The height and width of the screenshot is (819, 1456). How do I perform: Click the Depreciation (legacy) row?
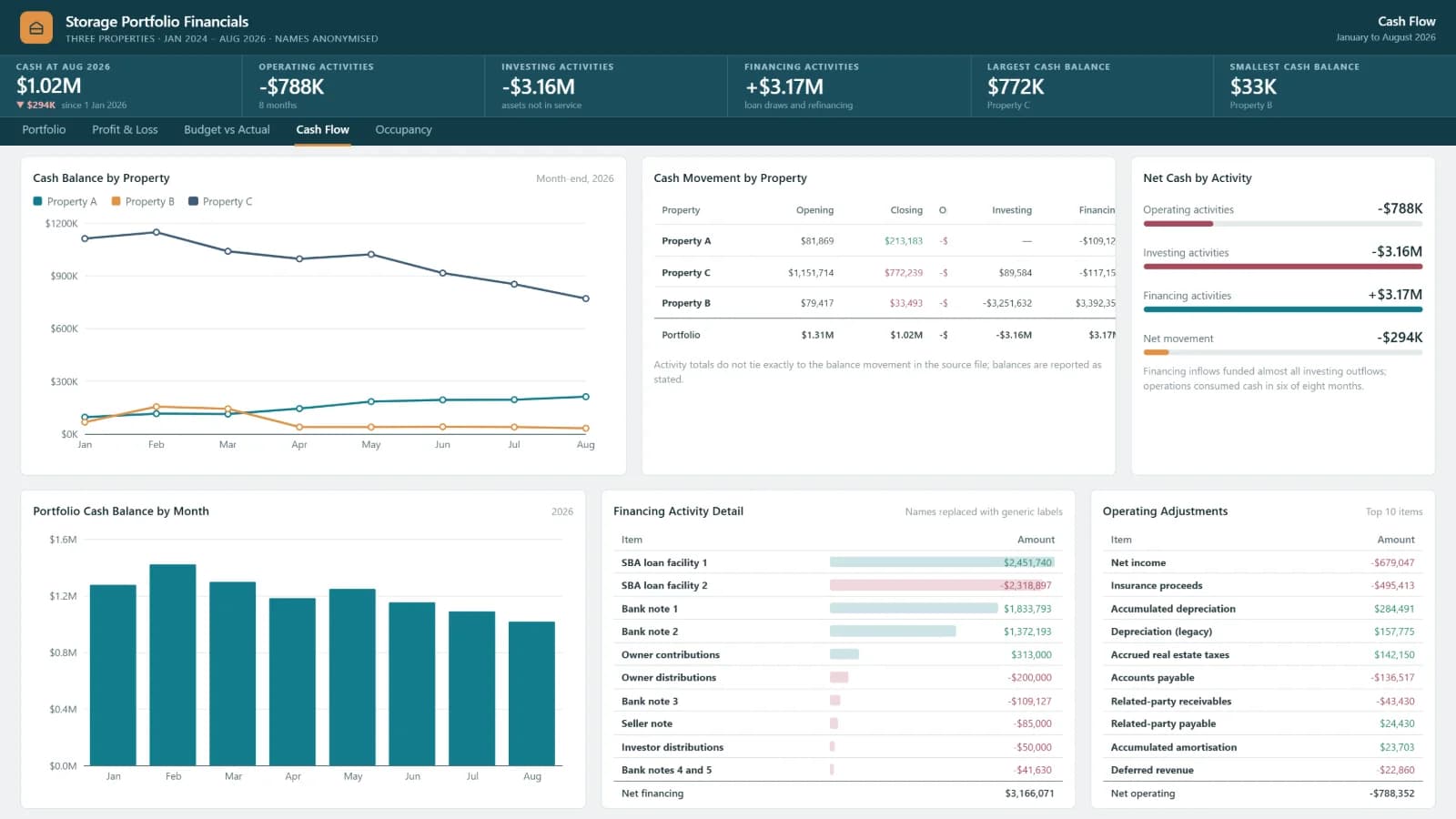coord(1263,632)
